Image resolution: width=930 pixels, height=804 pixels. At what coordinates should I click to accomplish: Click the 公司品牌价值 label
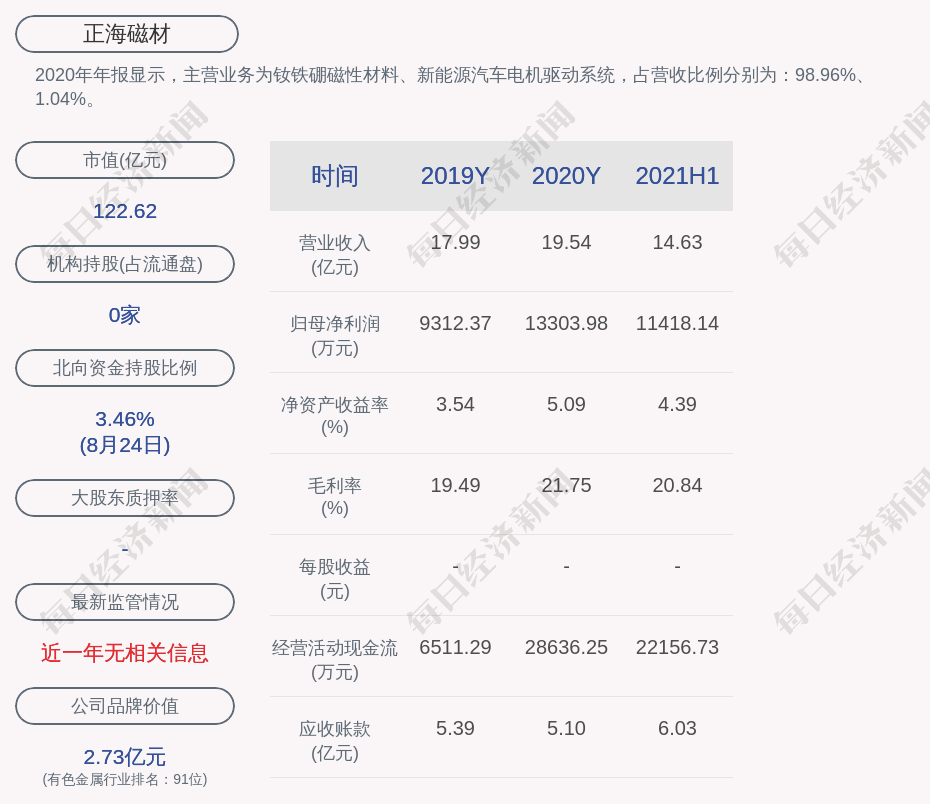[124, 705]
